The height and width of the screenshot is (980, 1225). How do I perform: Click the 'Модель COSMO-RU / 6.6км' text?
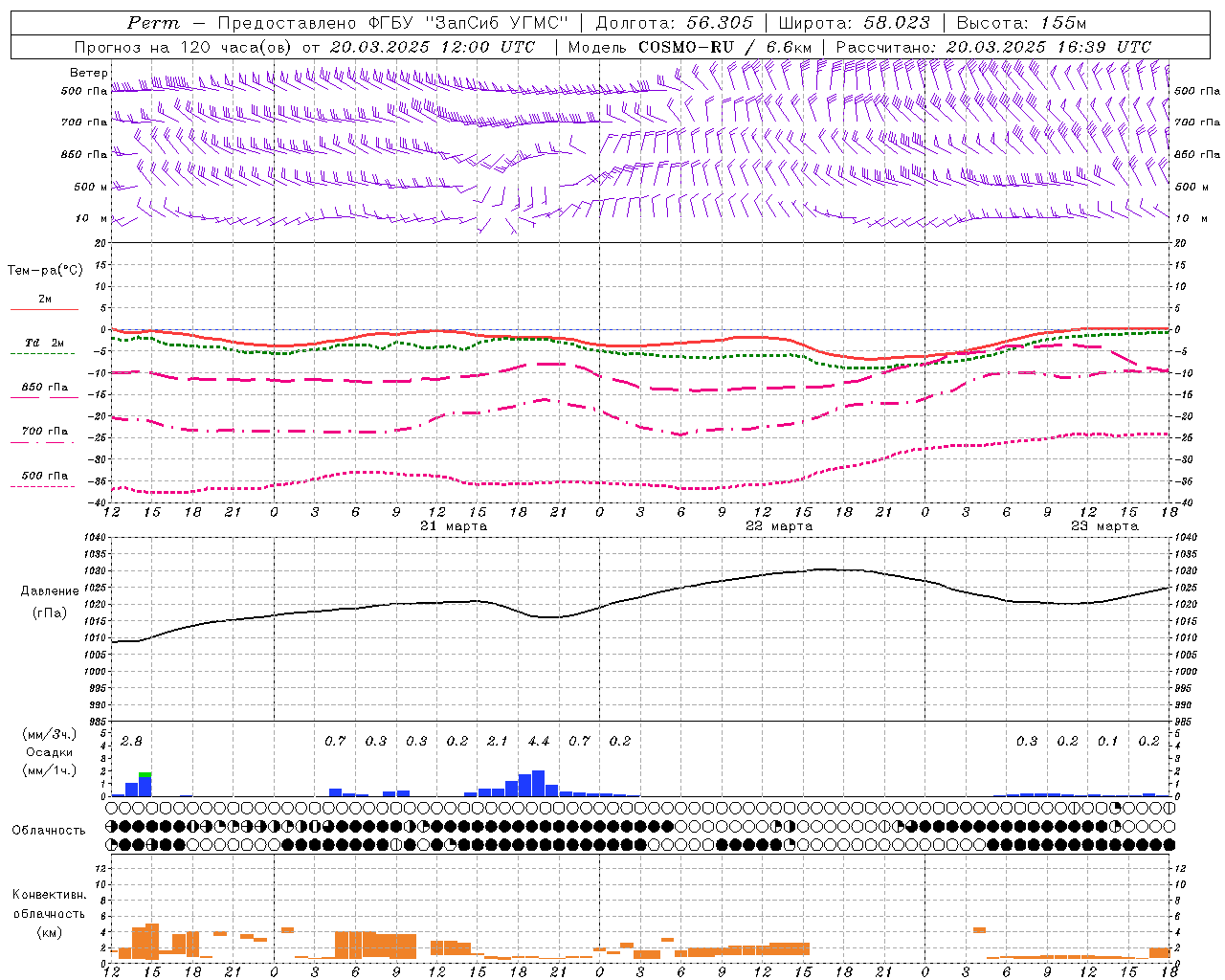690,47
